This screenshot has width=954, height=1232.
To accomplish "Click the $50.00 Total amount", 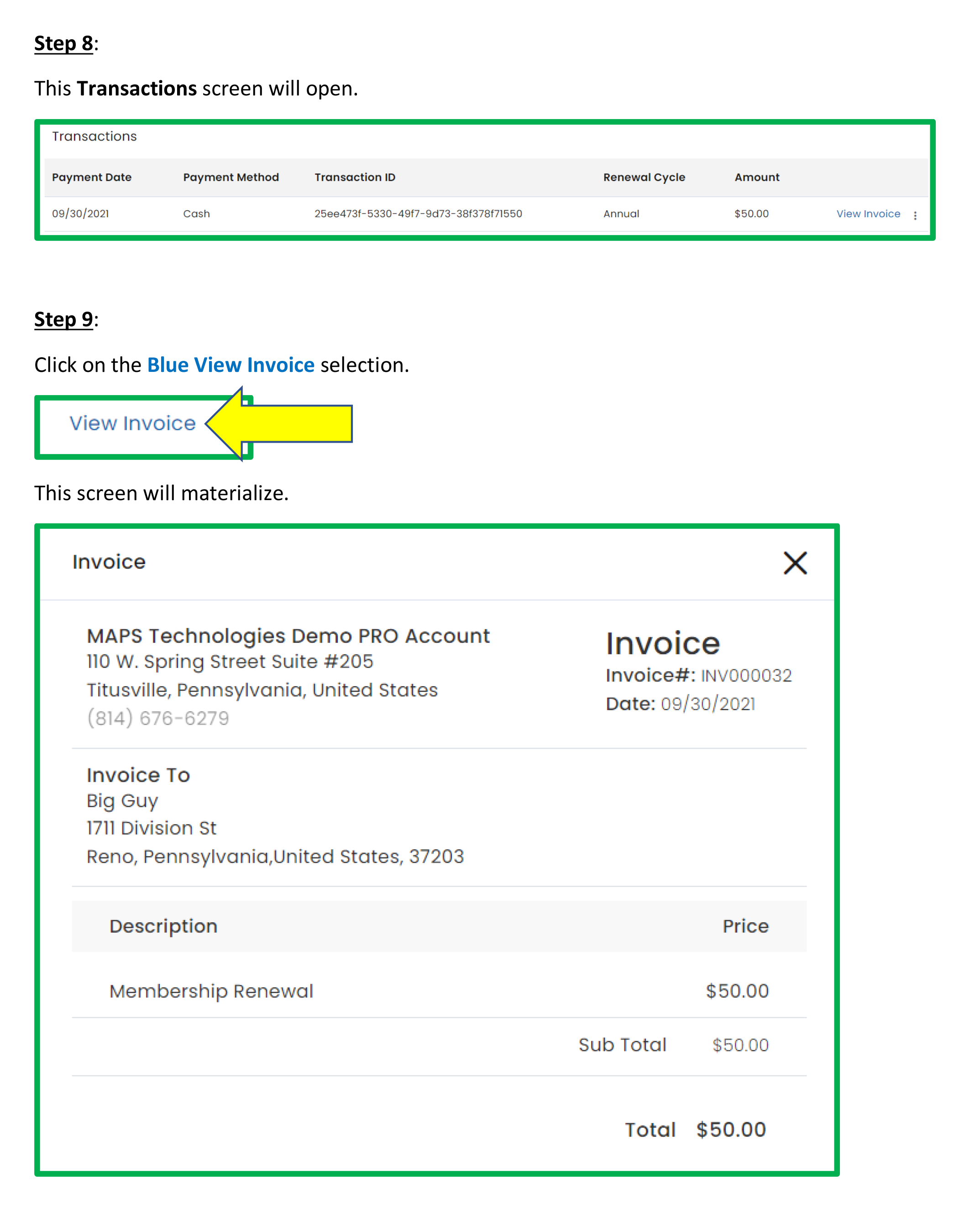I will click(x=731, y=1130).
